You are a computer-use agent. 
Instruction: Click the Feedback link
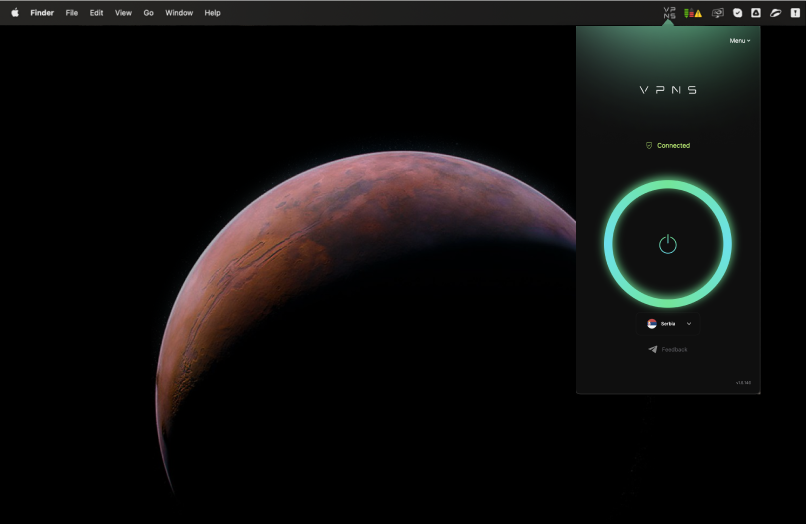pyautogui.click(x=674, y=350)
